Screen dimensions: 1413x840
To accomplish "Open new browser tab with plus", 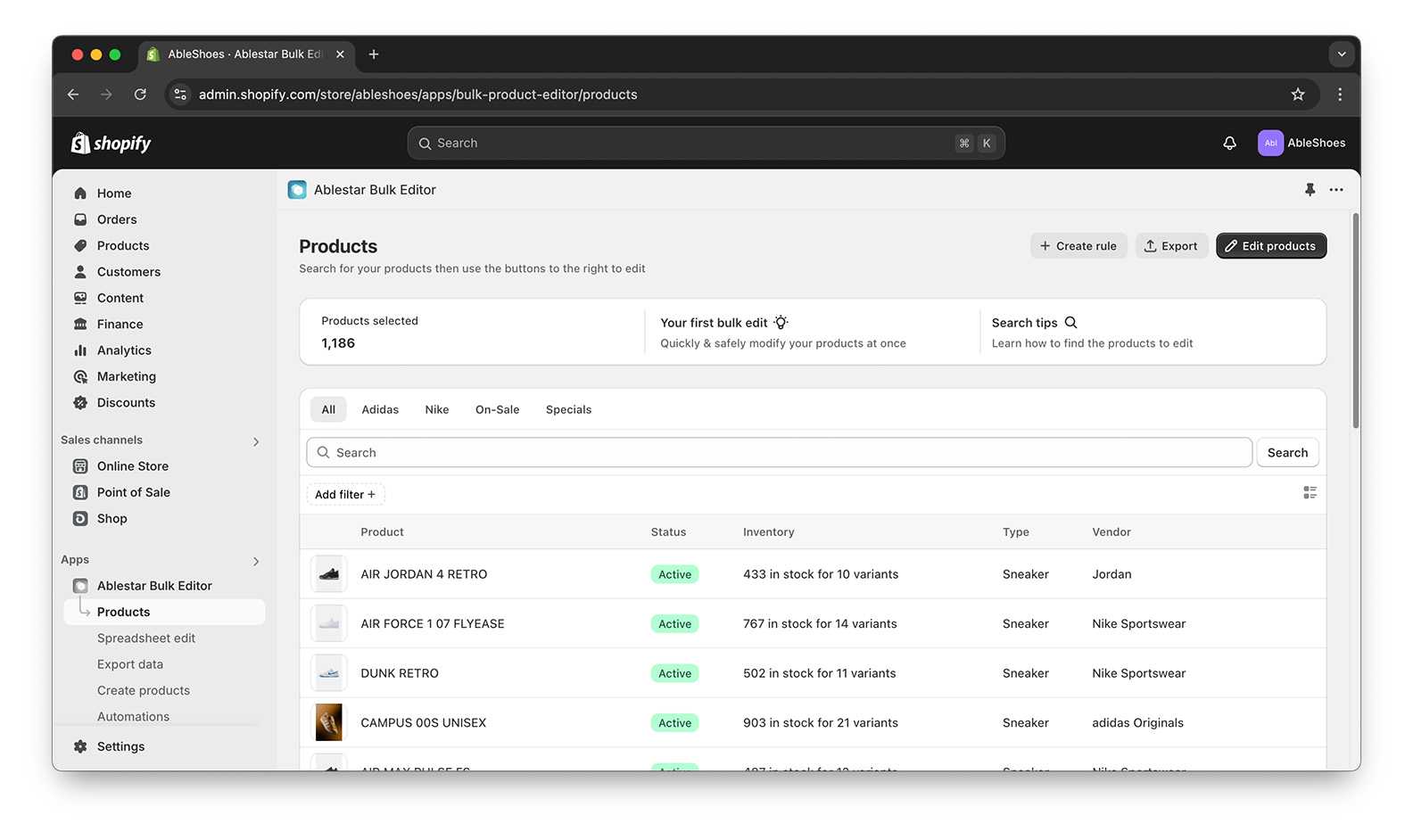I will (374, 54).
